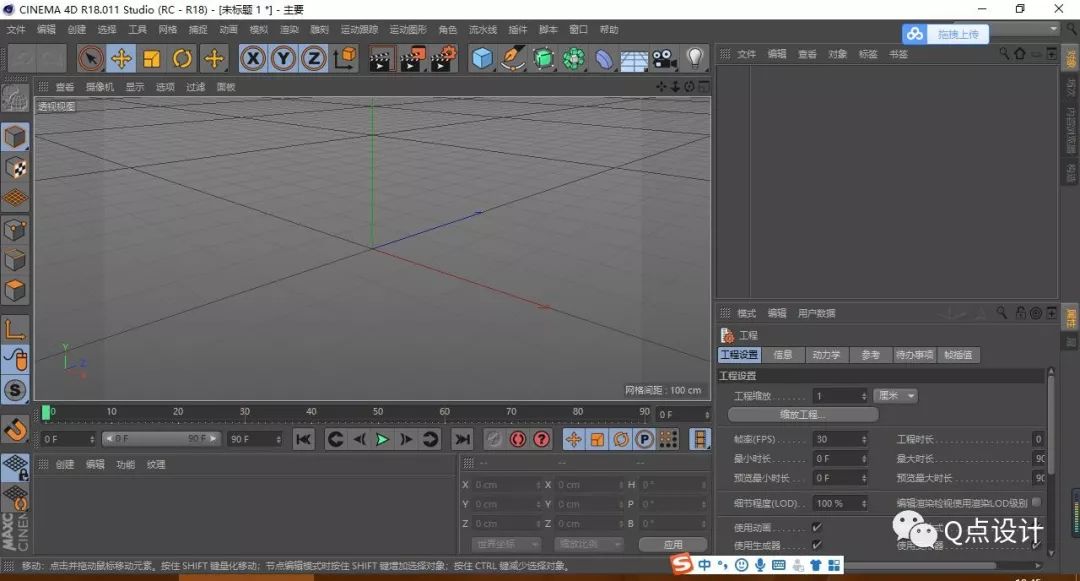Select the Scale tool

pos(152,59)
